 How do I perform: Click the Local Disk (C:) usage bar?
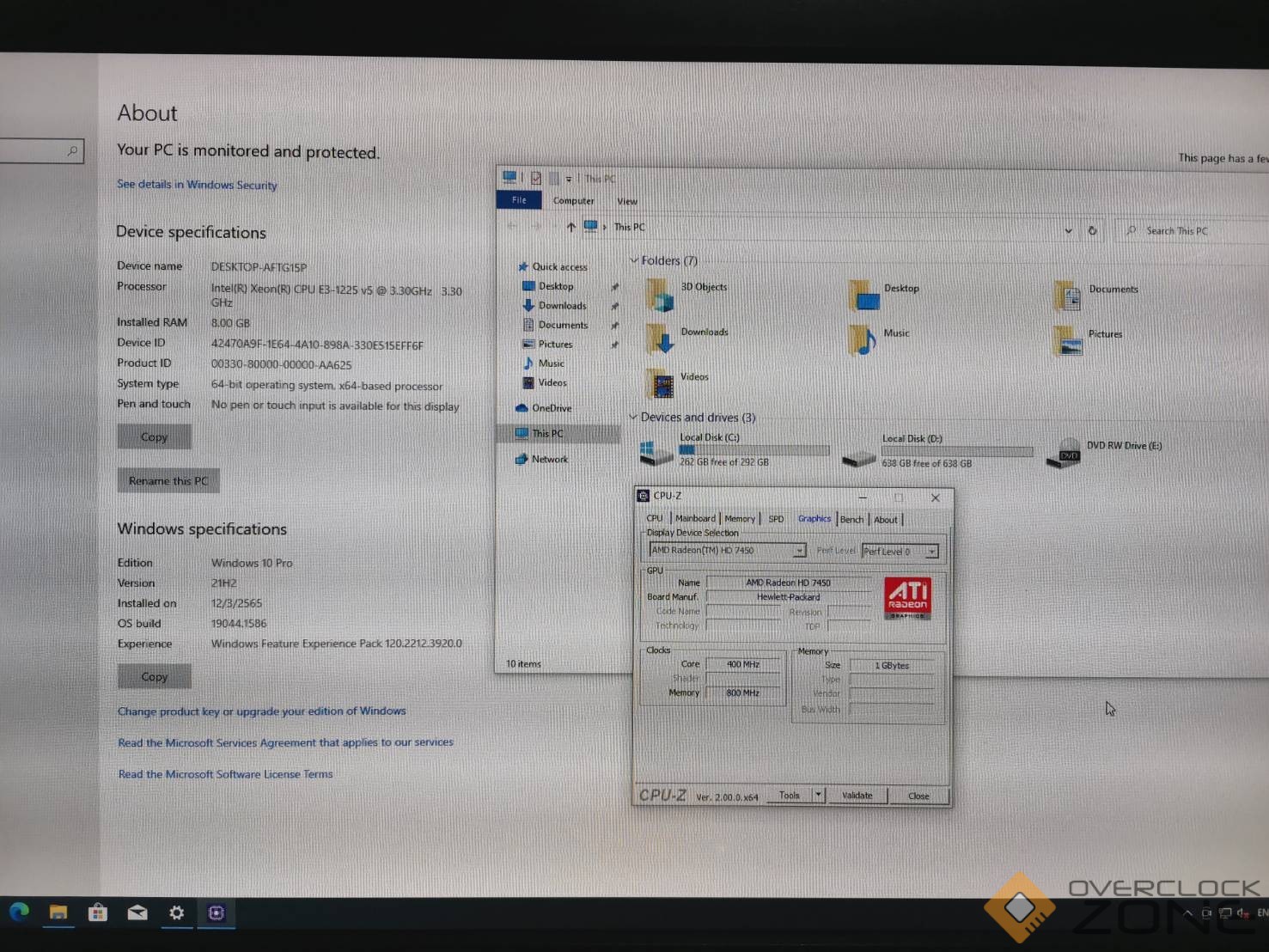(754, 449)
